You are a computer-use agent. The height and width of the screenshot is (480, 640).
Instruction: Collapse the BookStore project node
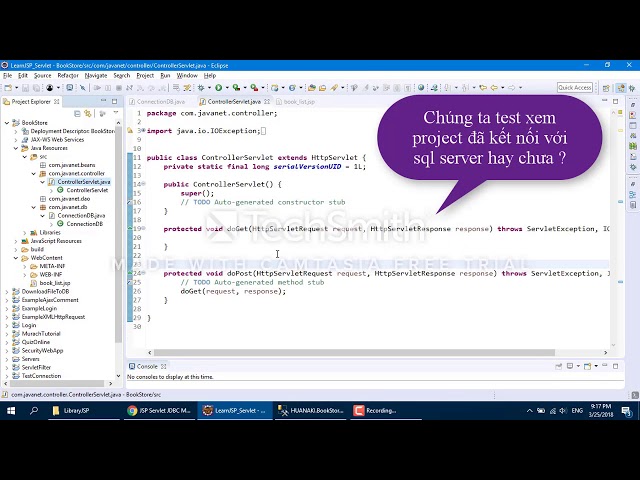pyautogui.click(x=7, y=122)
